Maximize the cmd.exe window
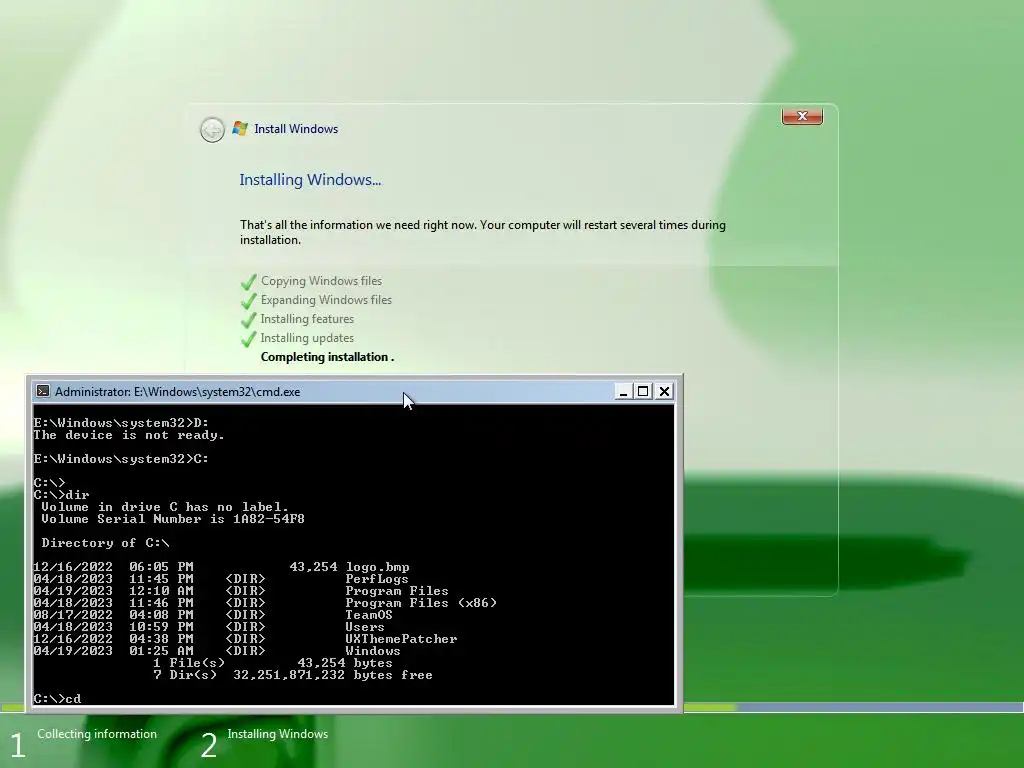Viewport: 1024px width, 768px height. pos(643,391)
